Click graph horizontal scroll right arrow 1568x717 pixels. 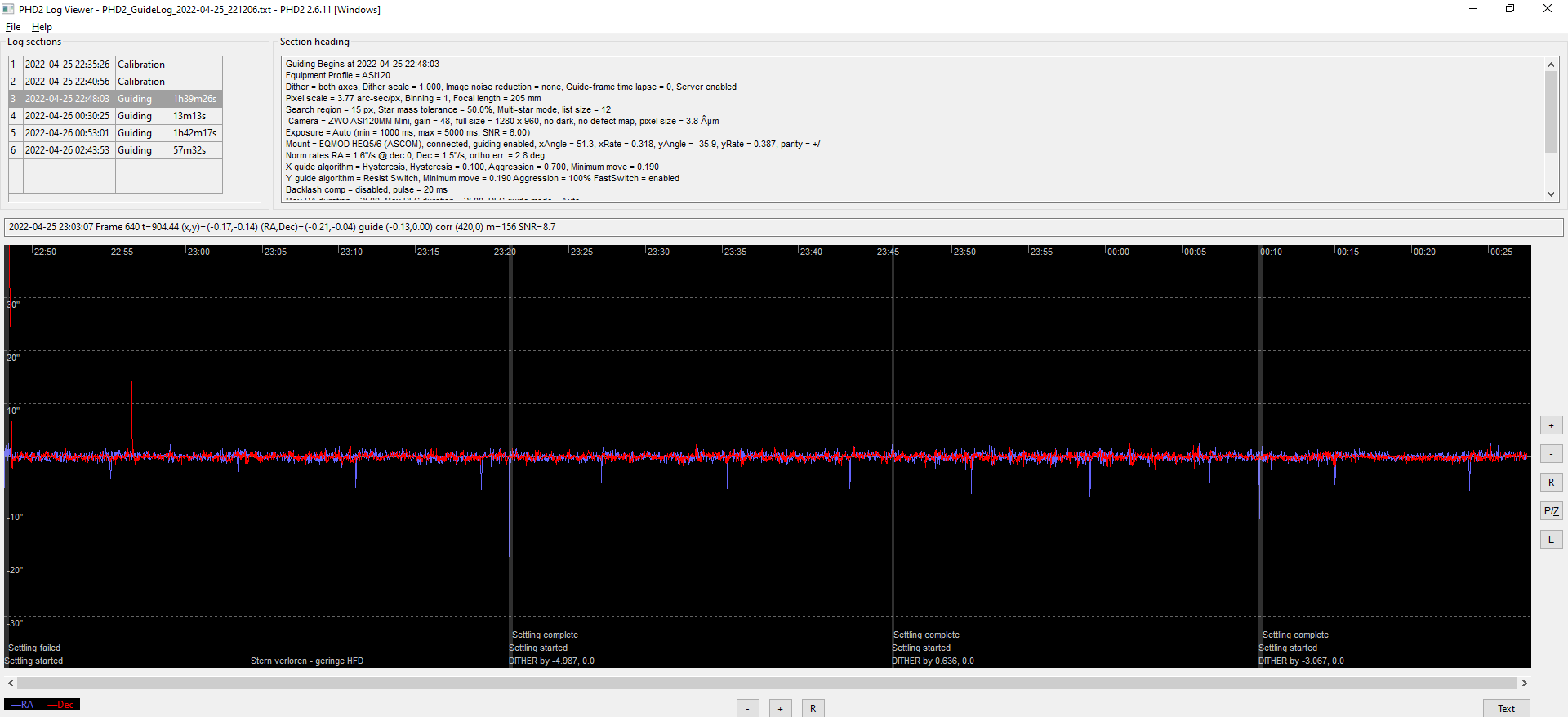[1524, 683]
